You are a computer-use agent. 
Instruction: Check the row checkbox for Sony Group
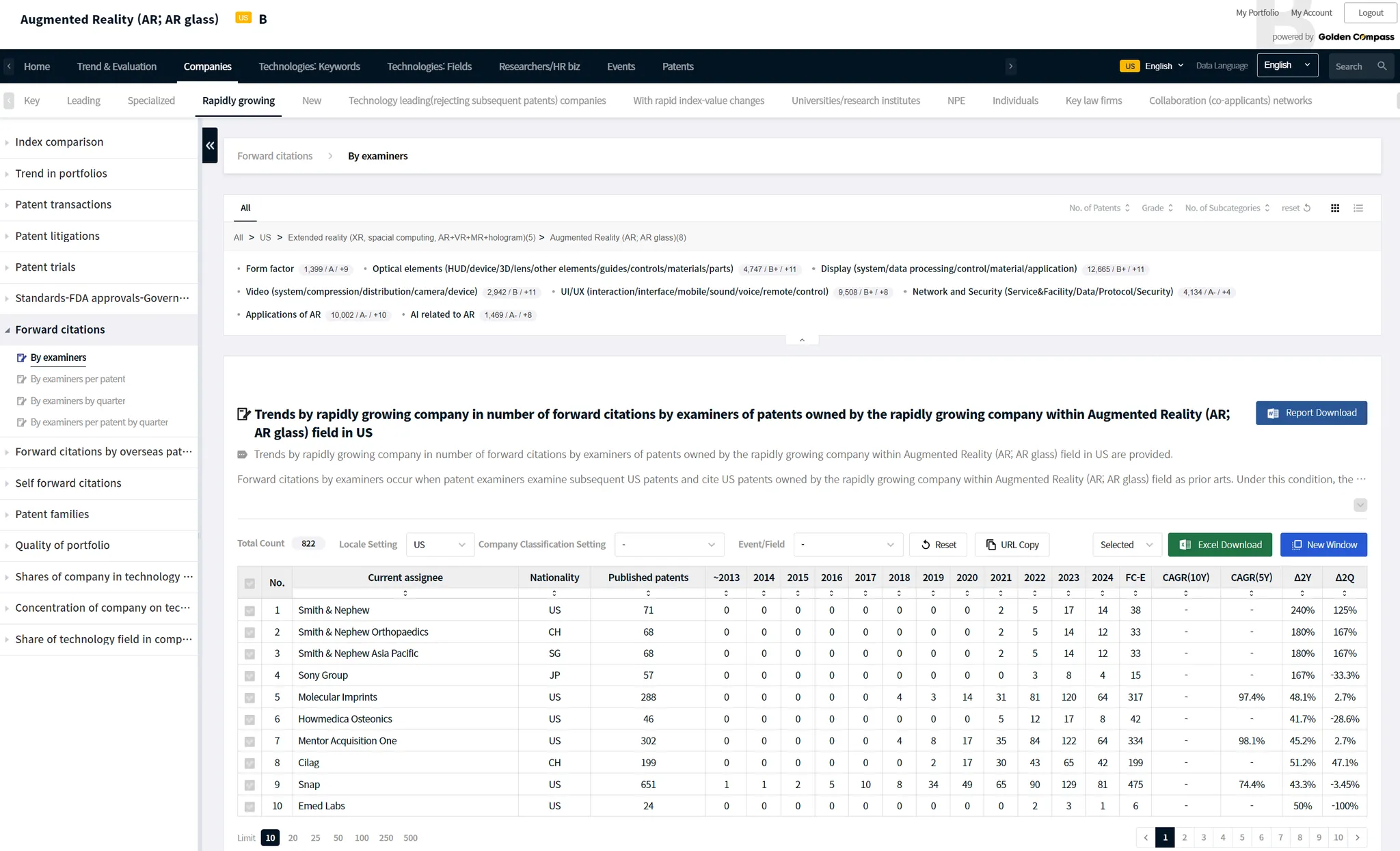click(x=250, y=675)
